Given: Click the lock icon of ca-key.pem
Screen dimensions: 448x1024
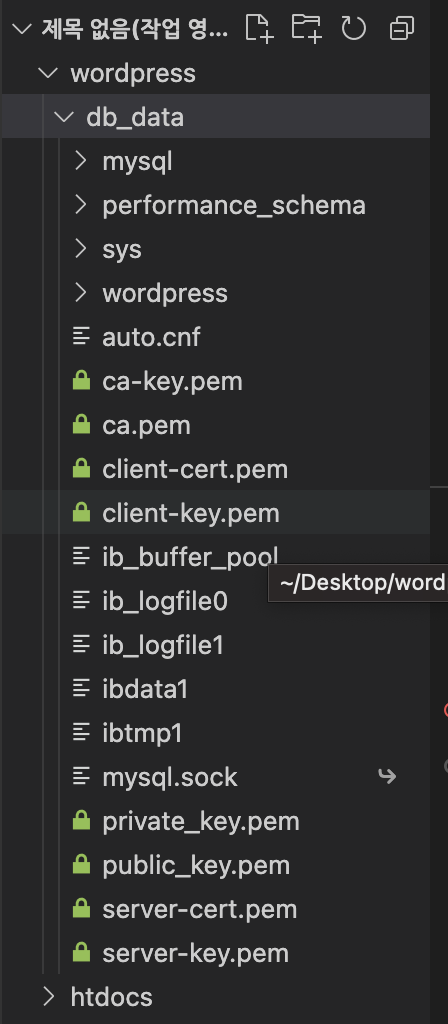Looking at the screenshot, I should tap(81, 381).
